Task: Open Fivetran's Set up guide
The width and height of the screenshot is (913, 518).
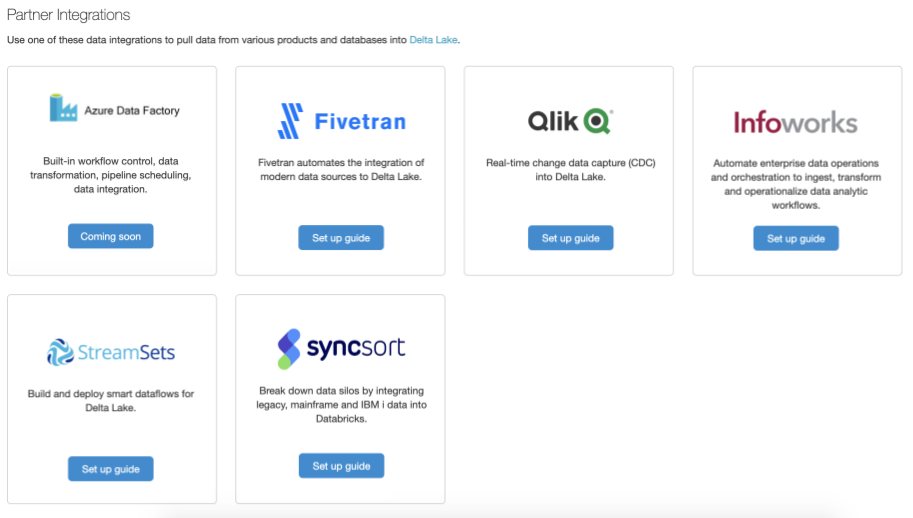Action: coord(341,238)
